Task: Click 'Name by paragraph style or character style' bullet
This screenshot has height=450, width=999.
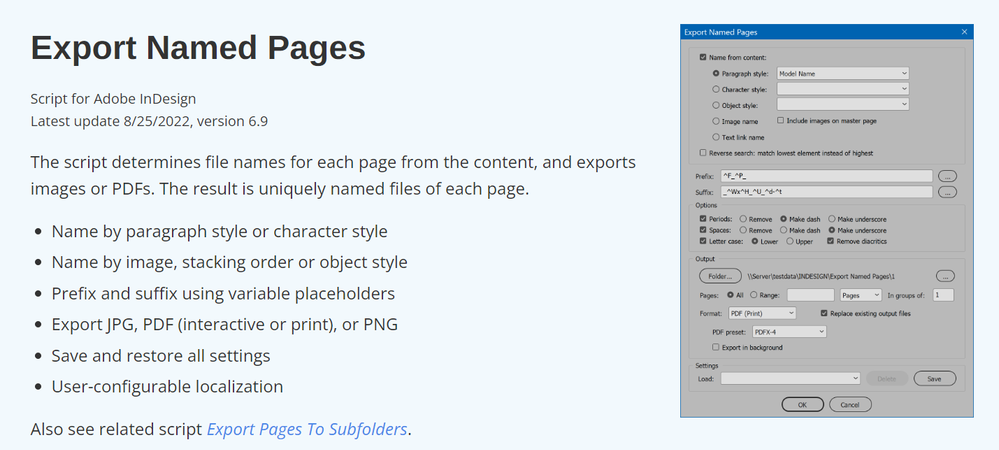Action: tap(219, 231)
